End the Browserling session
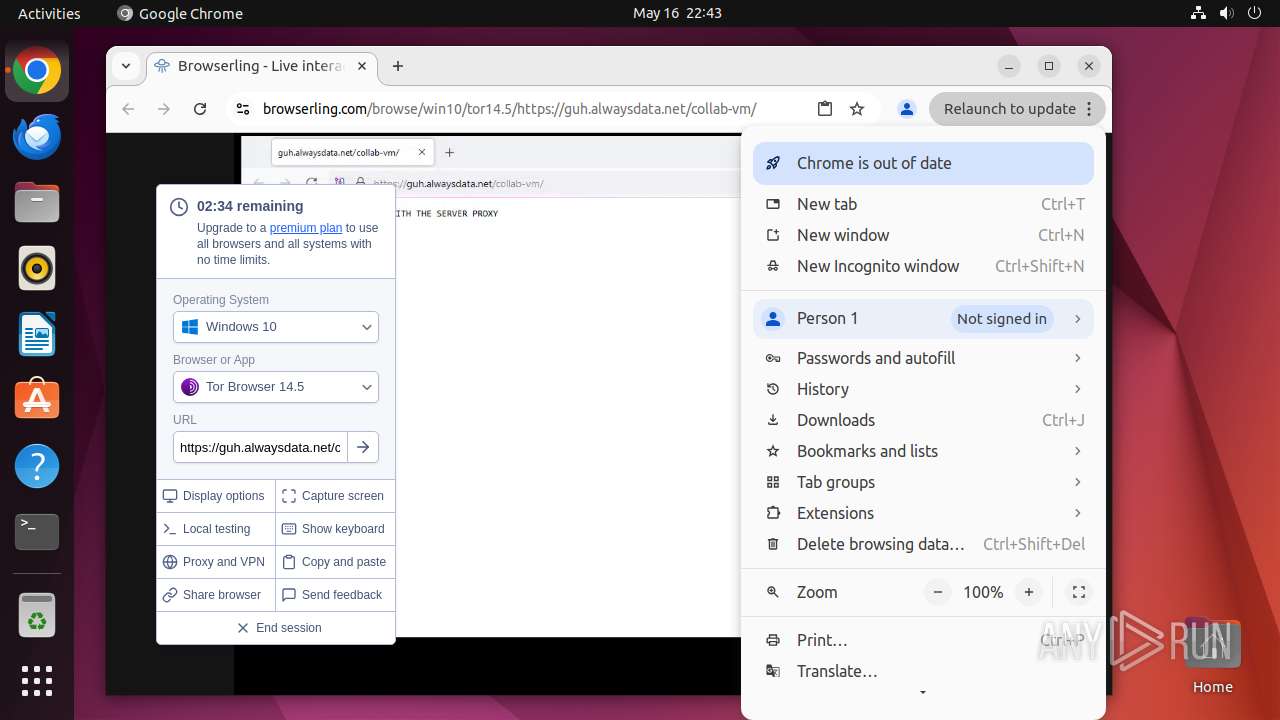The width and height of the screenshot is (1280, 720). [x=276, y=628]
